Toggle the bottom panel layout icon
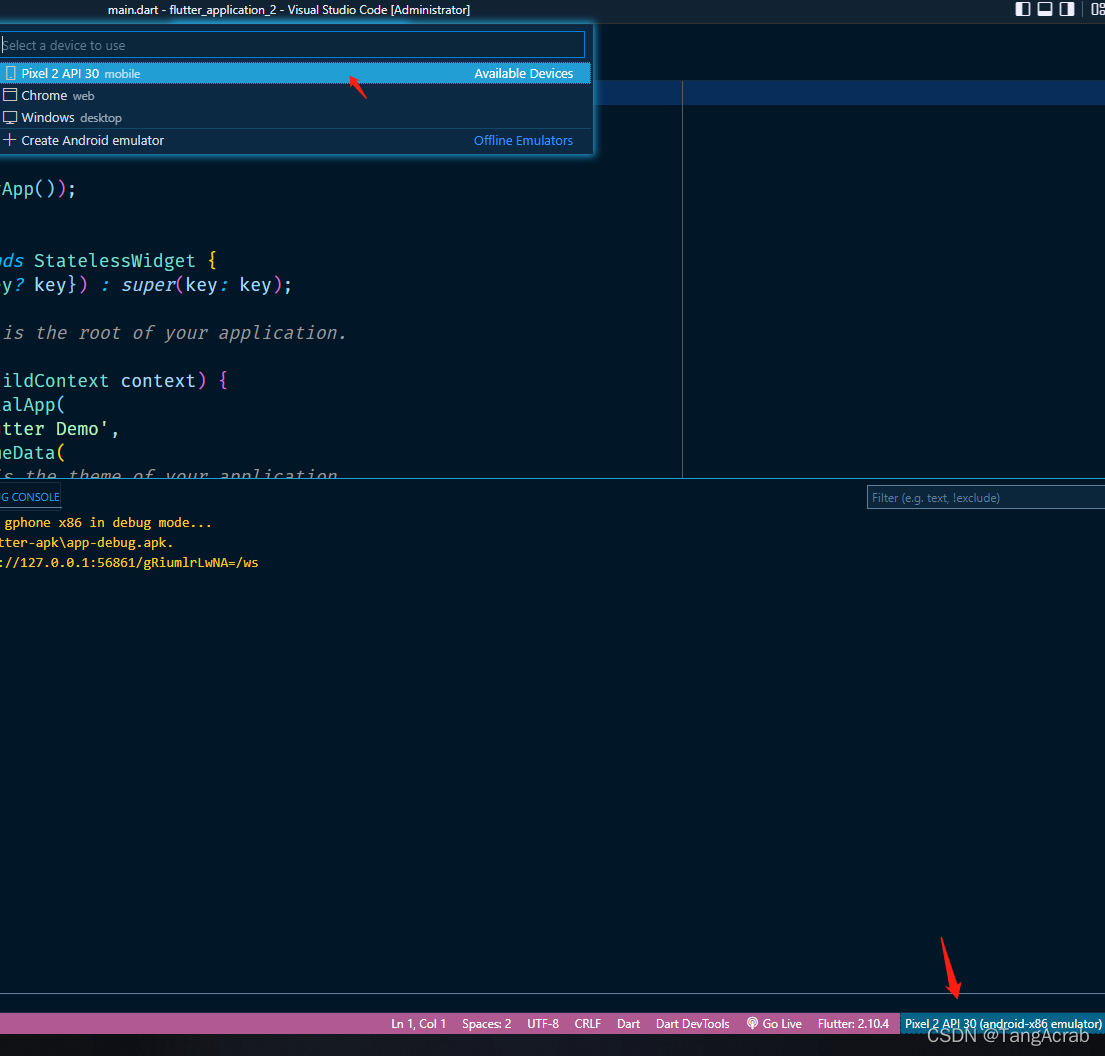This screenshot has width=1105, height=1056. click(1045, 9)
